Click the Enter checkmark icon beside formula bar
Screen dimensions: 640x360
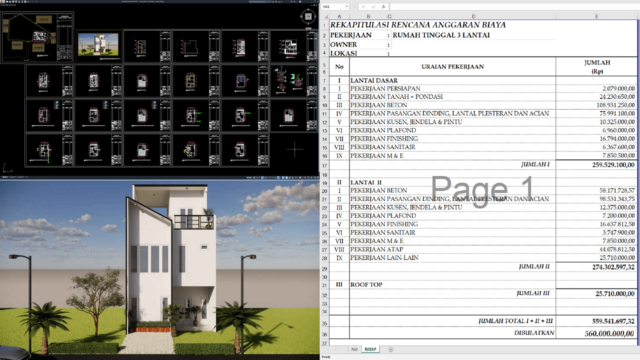[x=373, y=7]
